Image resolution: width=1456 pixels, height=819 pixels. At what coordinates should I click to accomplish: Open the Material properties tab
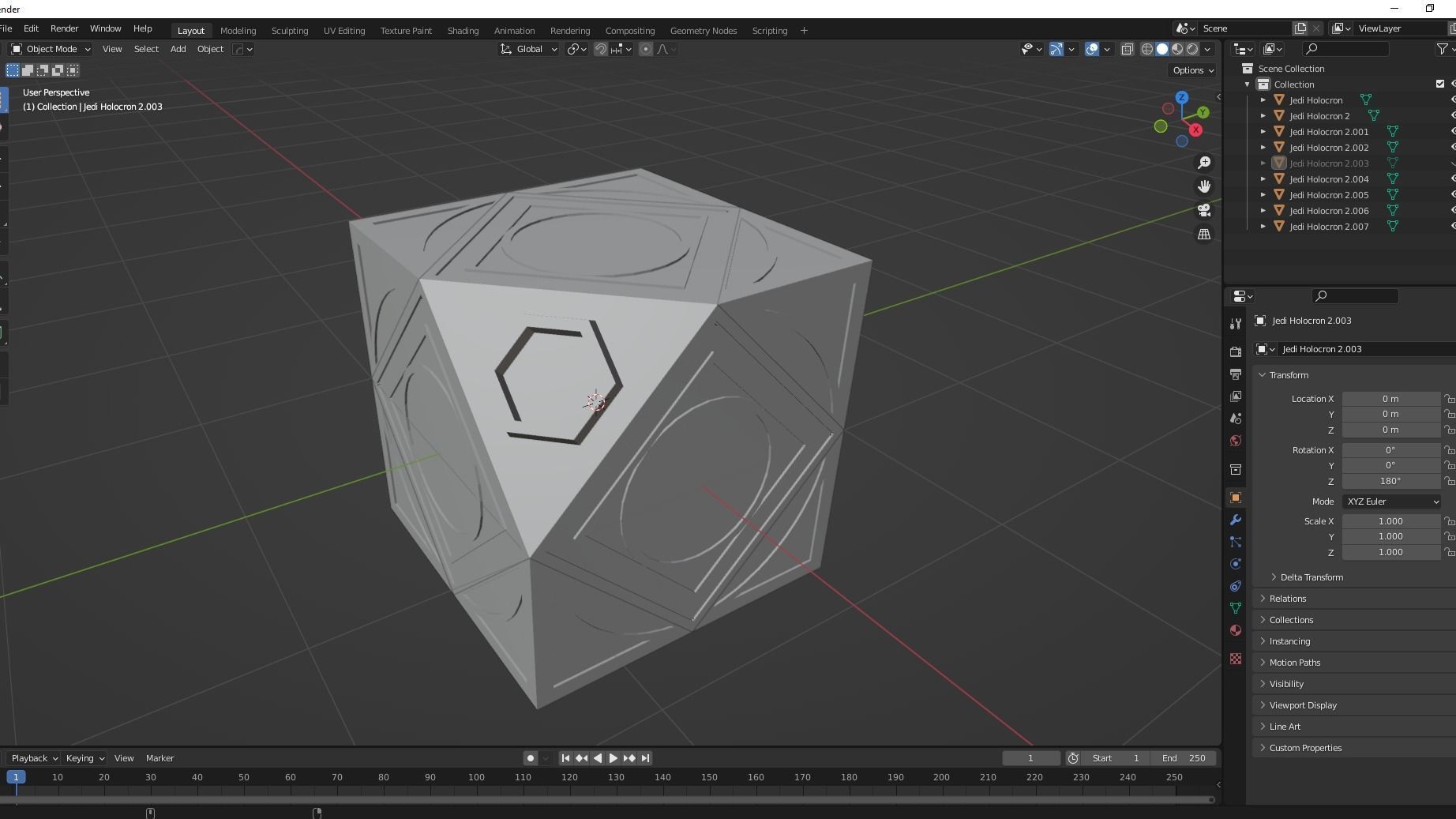click(1236, 630)
